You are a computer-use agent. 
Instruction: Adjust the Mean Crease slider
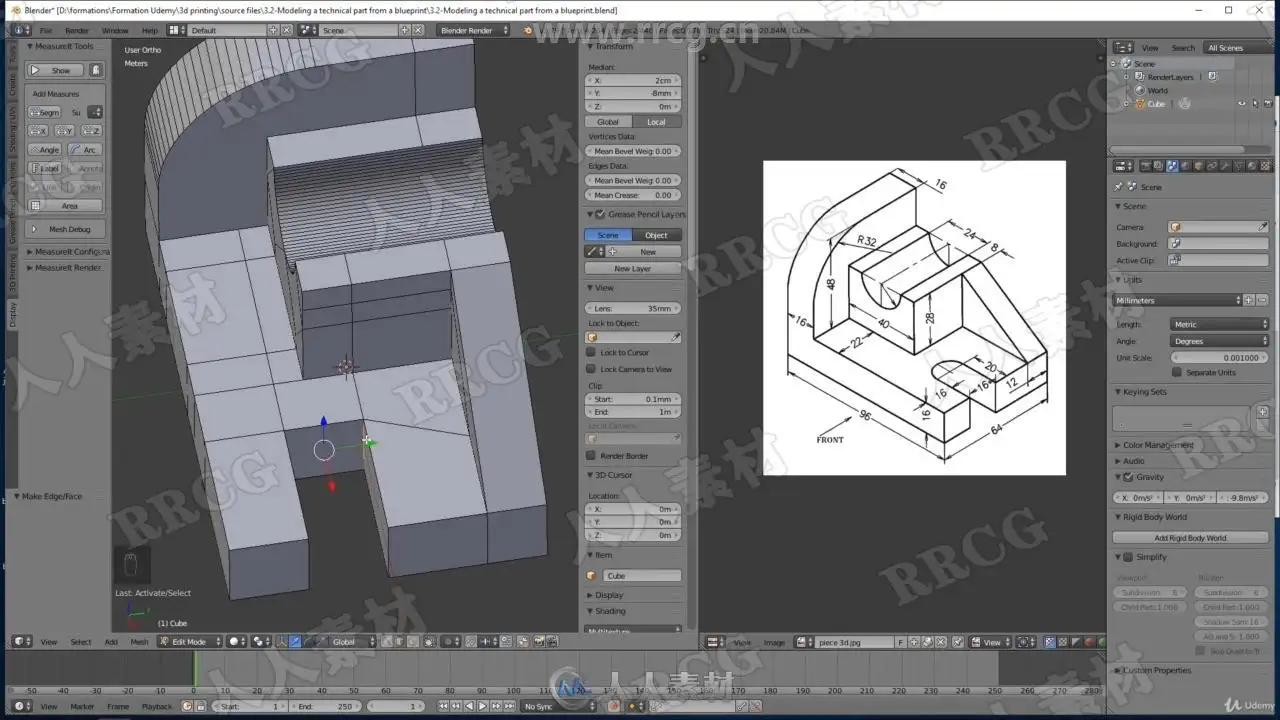tap(633, 195)
